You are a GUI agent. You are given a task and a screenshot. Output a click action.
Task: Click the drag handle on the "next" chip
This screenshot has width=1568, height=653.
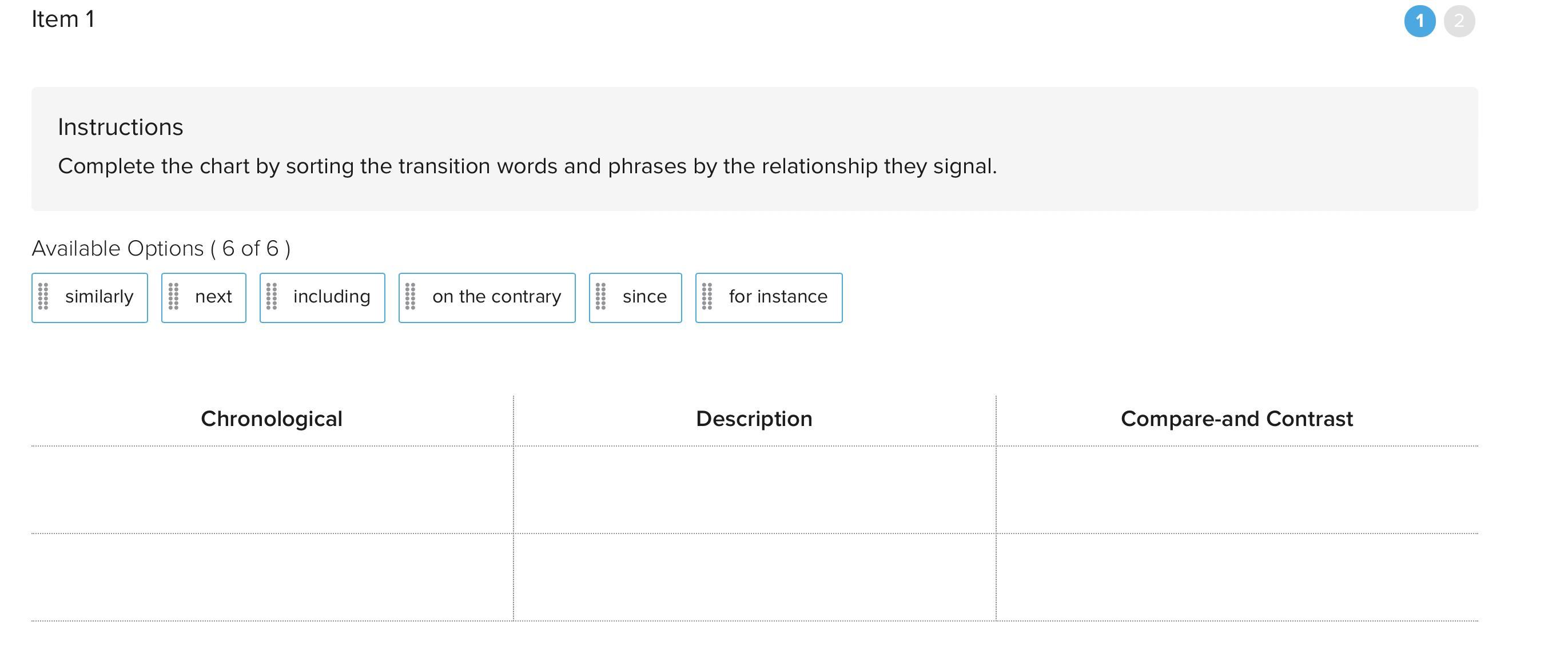tap(173, 296)
